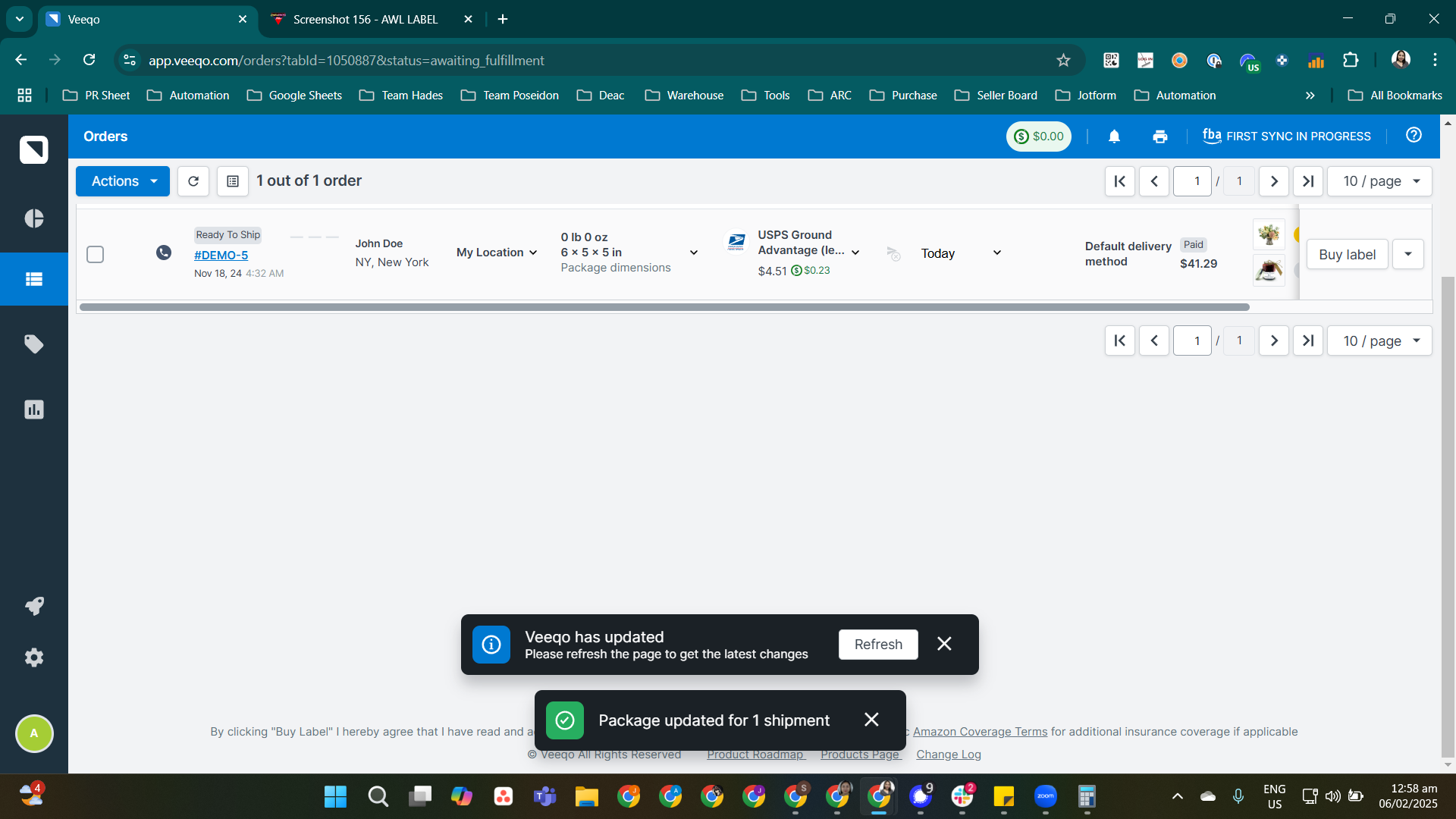
Task: Open the Dashboard pie chart sidebar icon
Action: (34, 218)
